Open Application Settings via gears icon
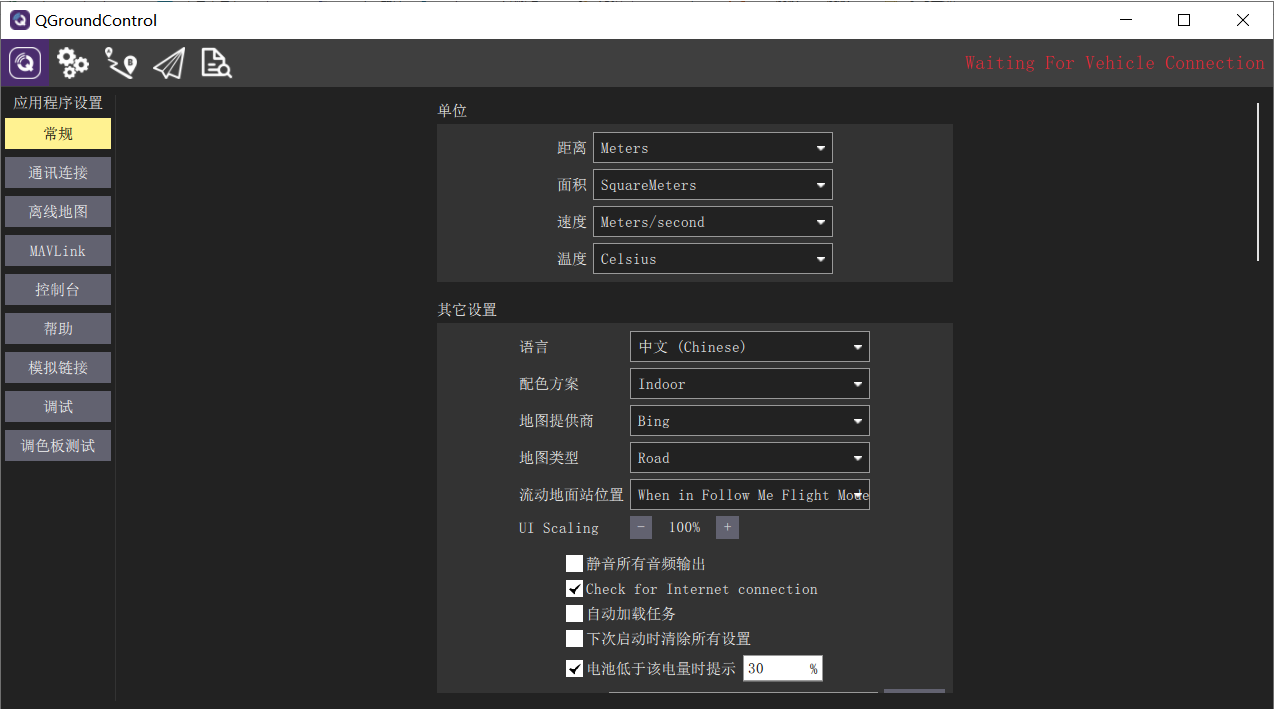Screen dimensions: 1274x710 71,62
